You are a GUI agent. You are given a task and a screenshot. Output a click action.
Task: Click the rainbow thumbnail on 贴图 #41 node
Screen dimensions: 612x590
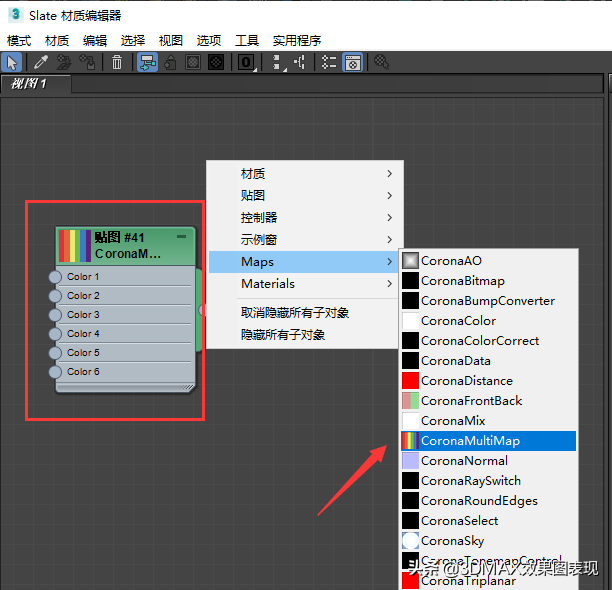[x=75, y=246]
